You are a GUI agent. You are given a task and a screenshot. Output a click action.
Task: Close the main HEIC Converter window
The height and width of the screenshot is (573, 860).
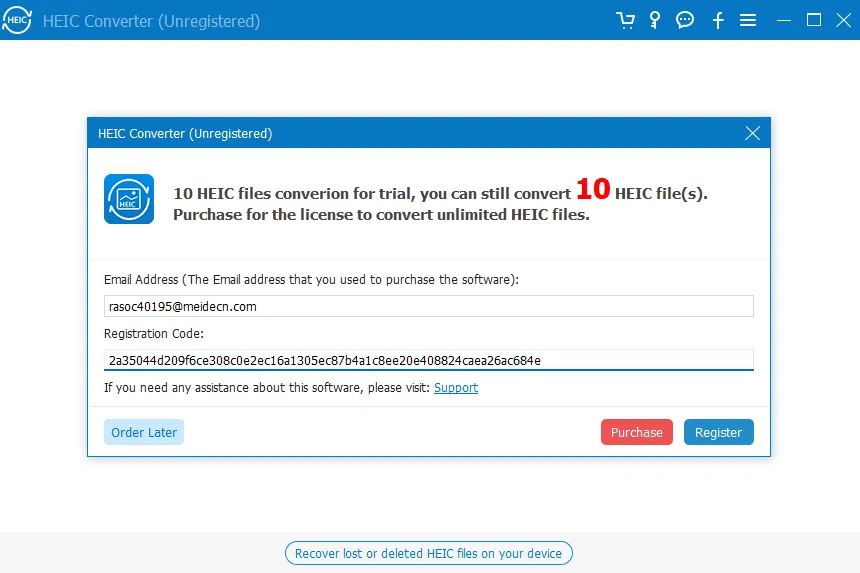842,20
